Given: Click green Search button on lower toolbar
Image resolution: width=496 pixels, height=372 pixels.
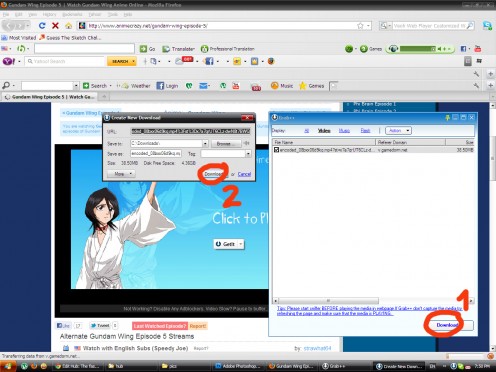Looking at the screenshot, I should point(95,86).
